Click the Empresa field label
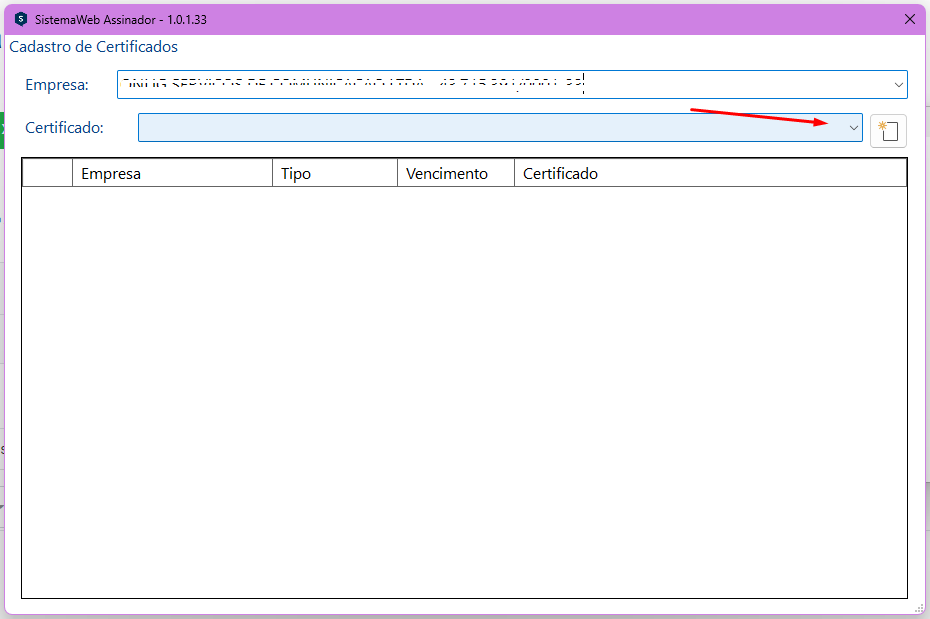 coord(57,85)
